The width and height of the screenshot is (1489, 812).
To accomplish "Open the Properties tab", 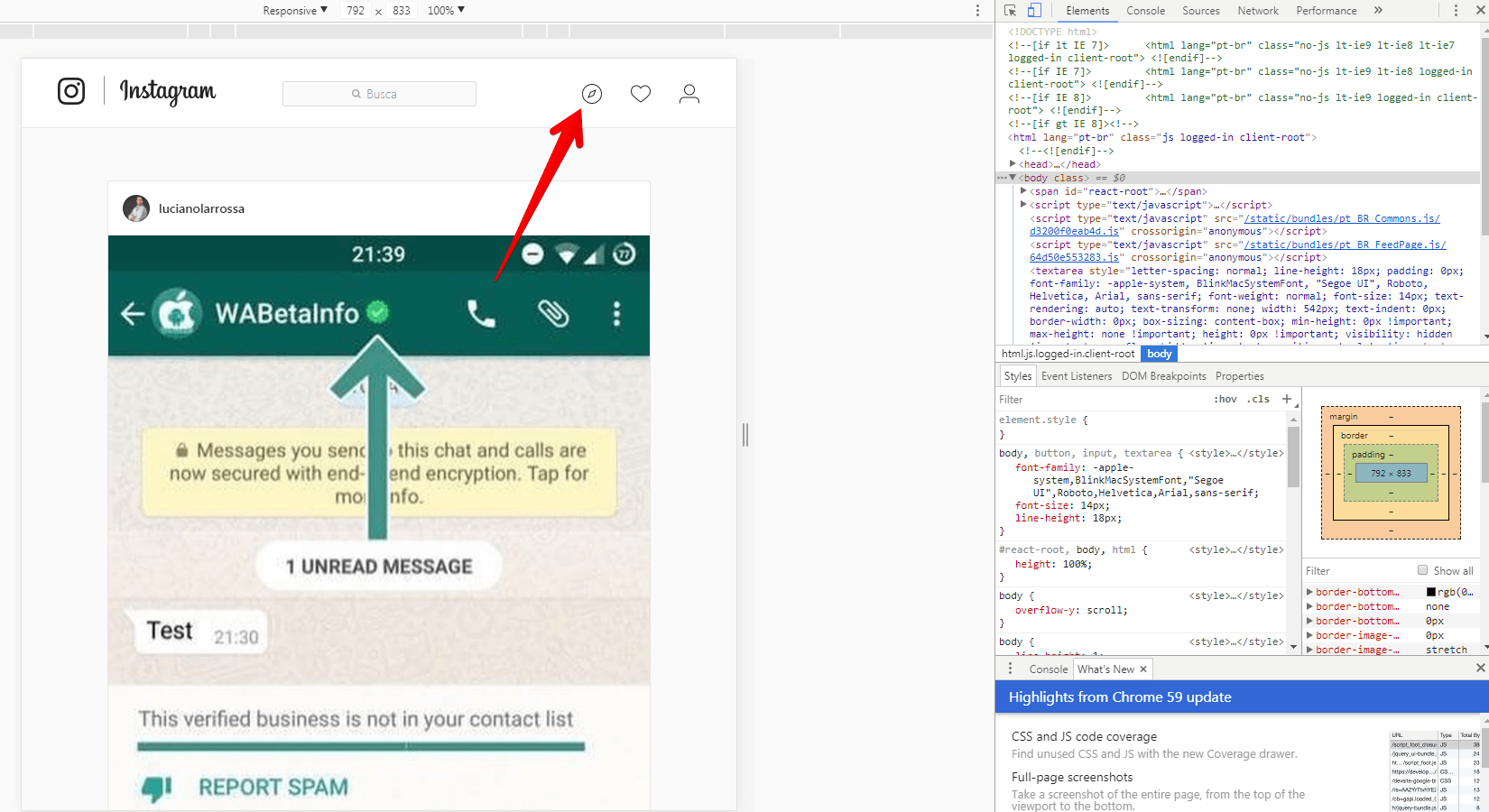I will (x=1239, y=376).
